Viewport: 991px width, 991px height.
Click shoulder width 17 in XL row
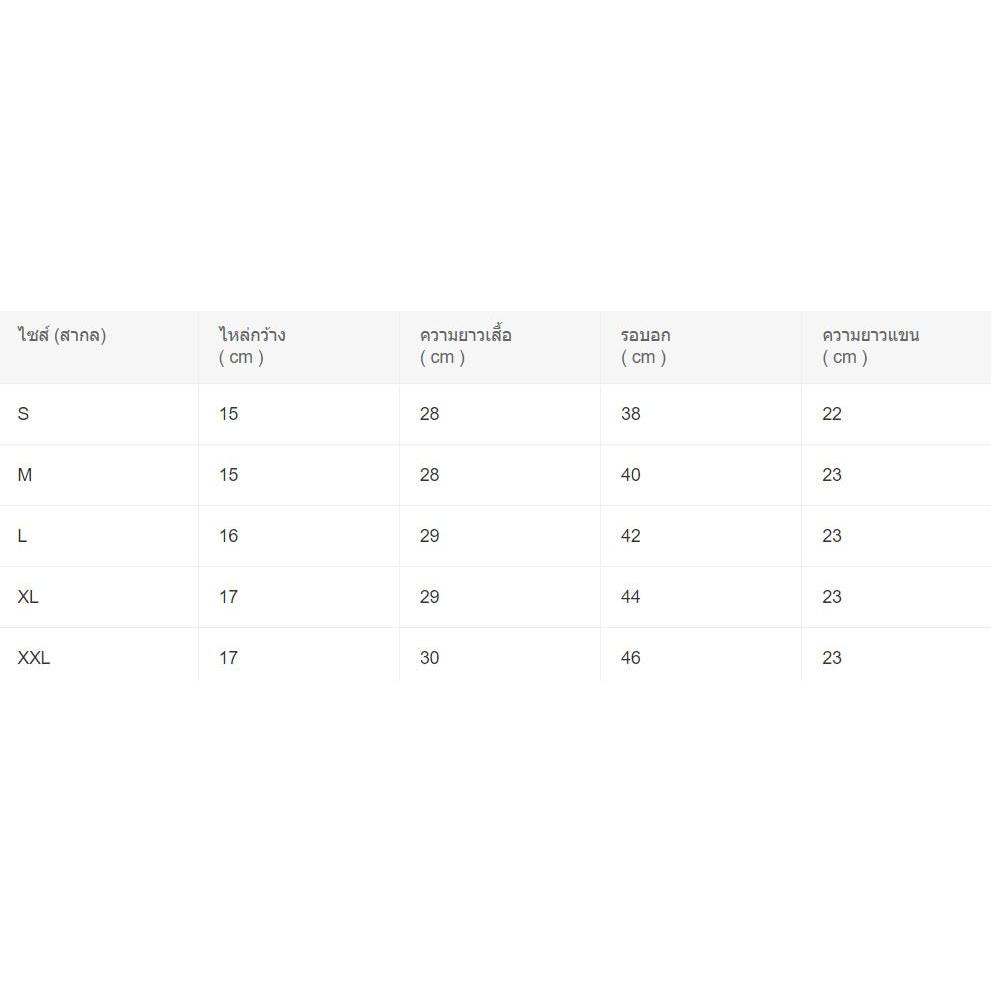(229, 597)
